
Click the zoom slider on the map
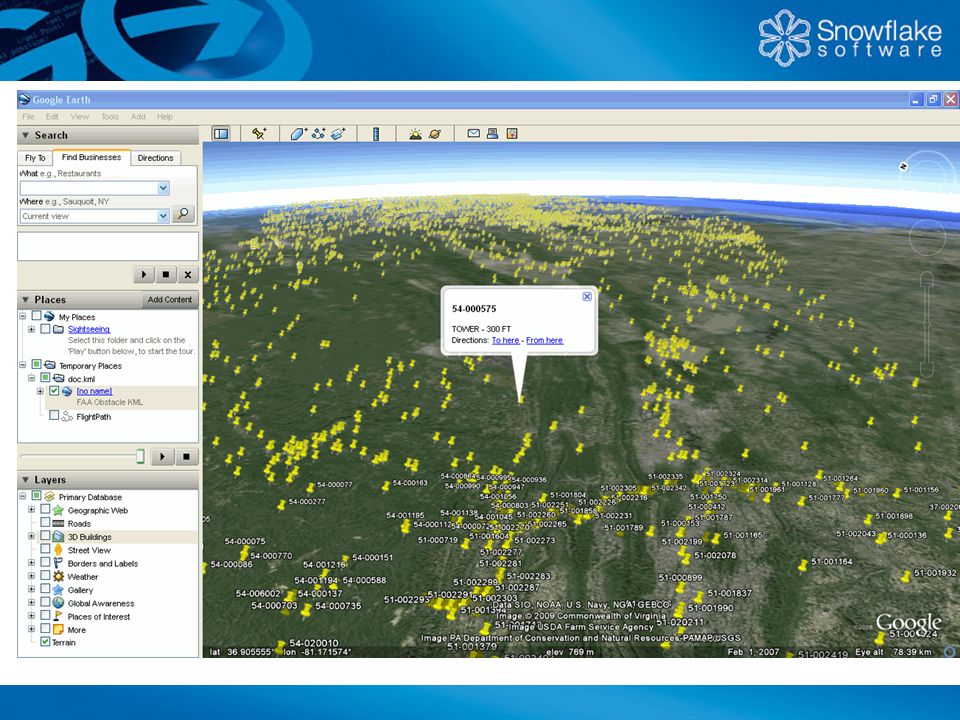tap(926, 324)
